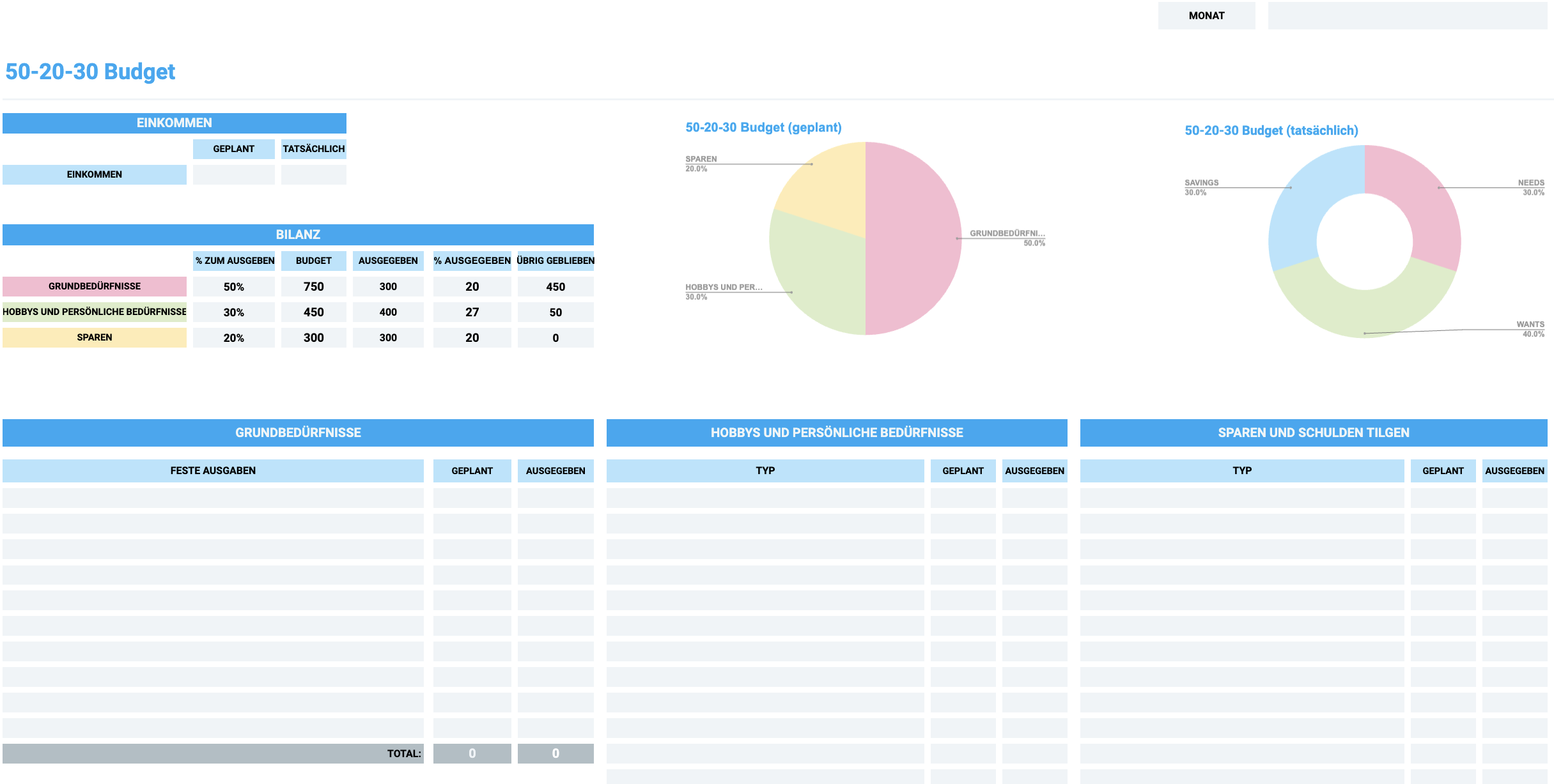Select the EINKOMMEN section header
The image size is (1554, 784).
coord(175,123)
